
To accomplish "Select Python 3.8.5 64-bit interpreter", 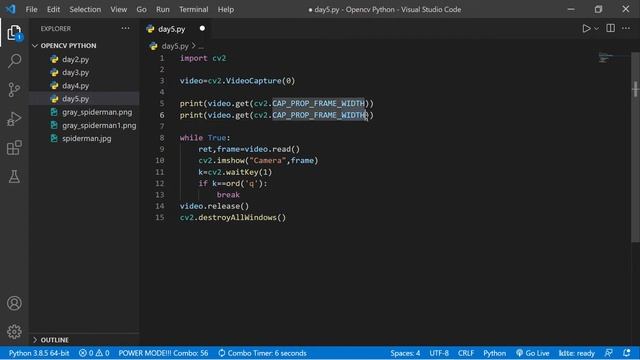I will 39,353.
